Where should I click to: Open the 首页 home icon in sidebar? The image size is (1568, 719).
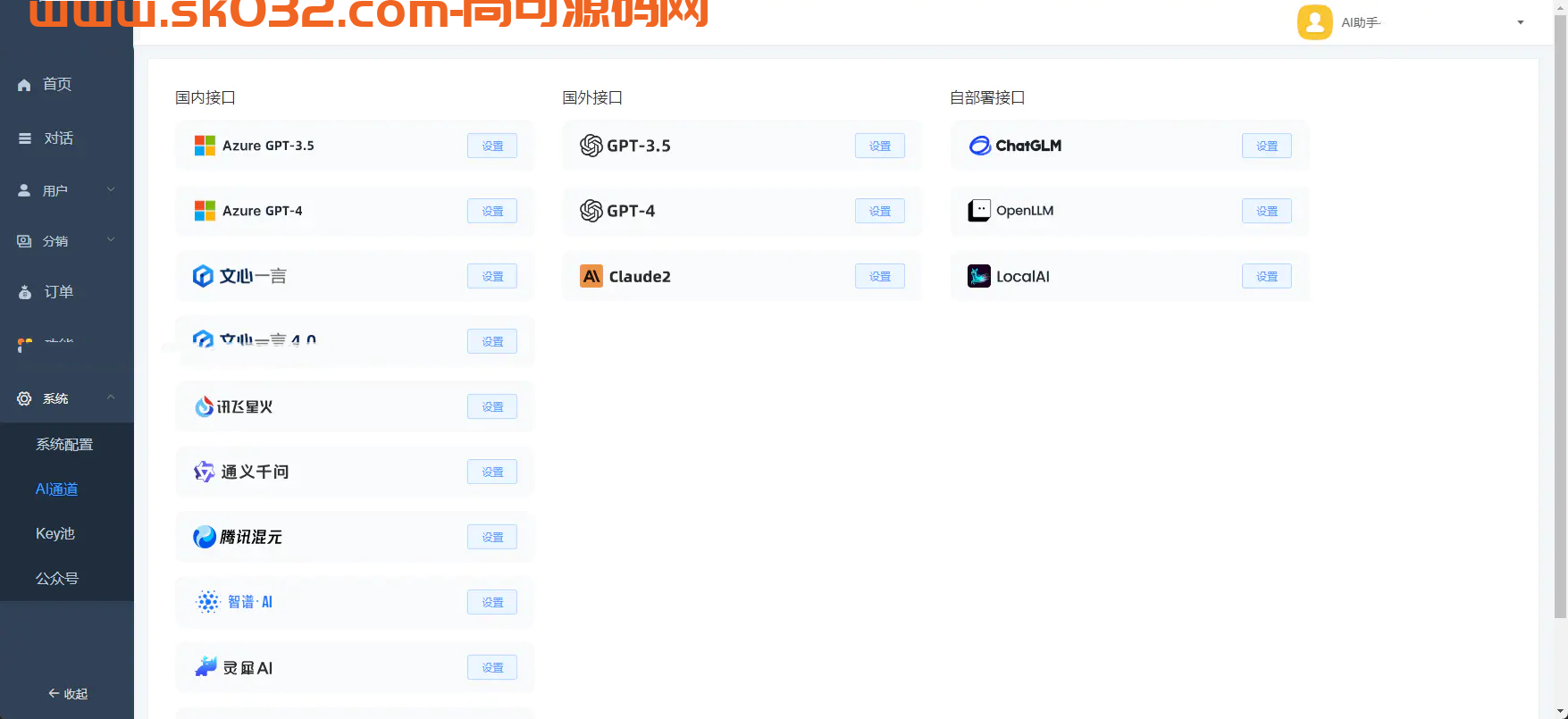click(24, 85)
